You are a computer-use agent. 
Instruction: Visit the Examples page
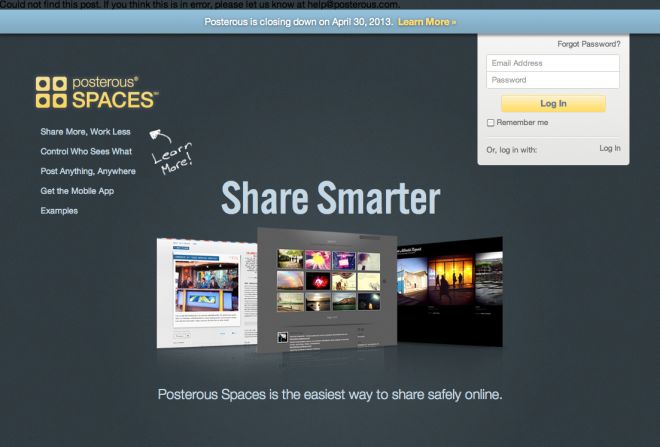[59, 211]
